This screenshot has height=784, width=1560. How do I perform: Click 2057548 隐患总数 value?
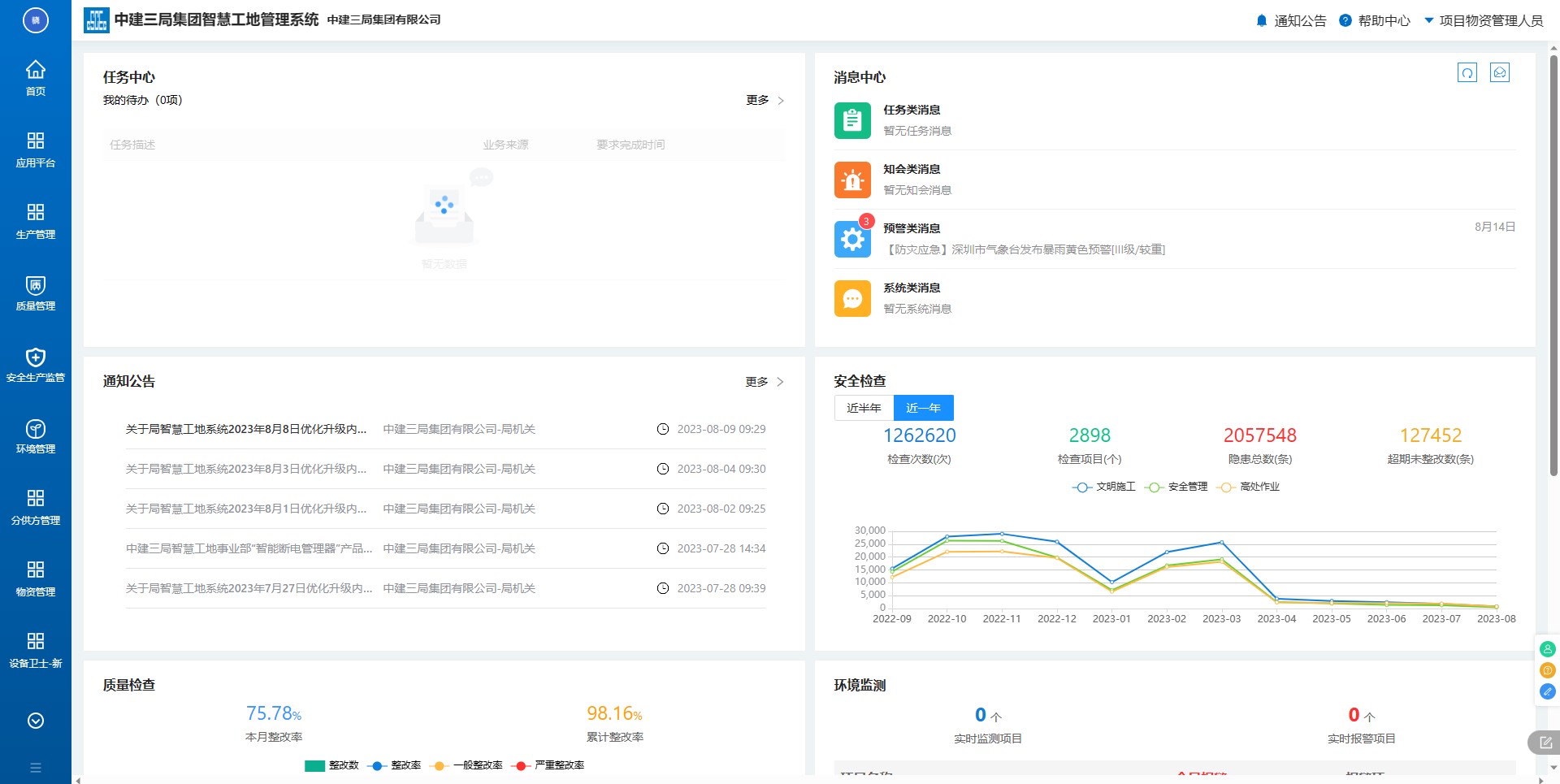click(1260, 435)
